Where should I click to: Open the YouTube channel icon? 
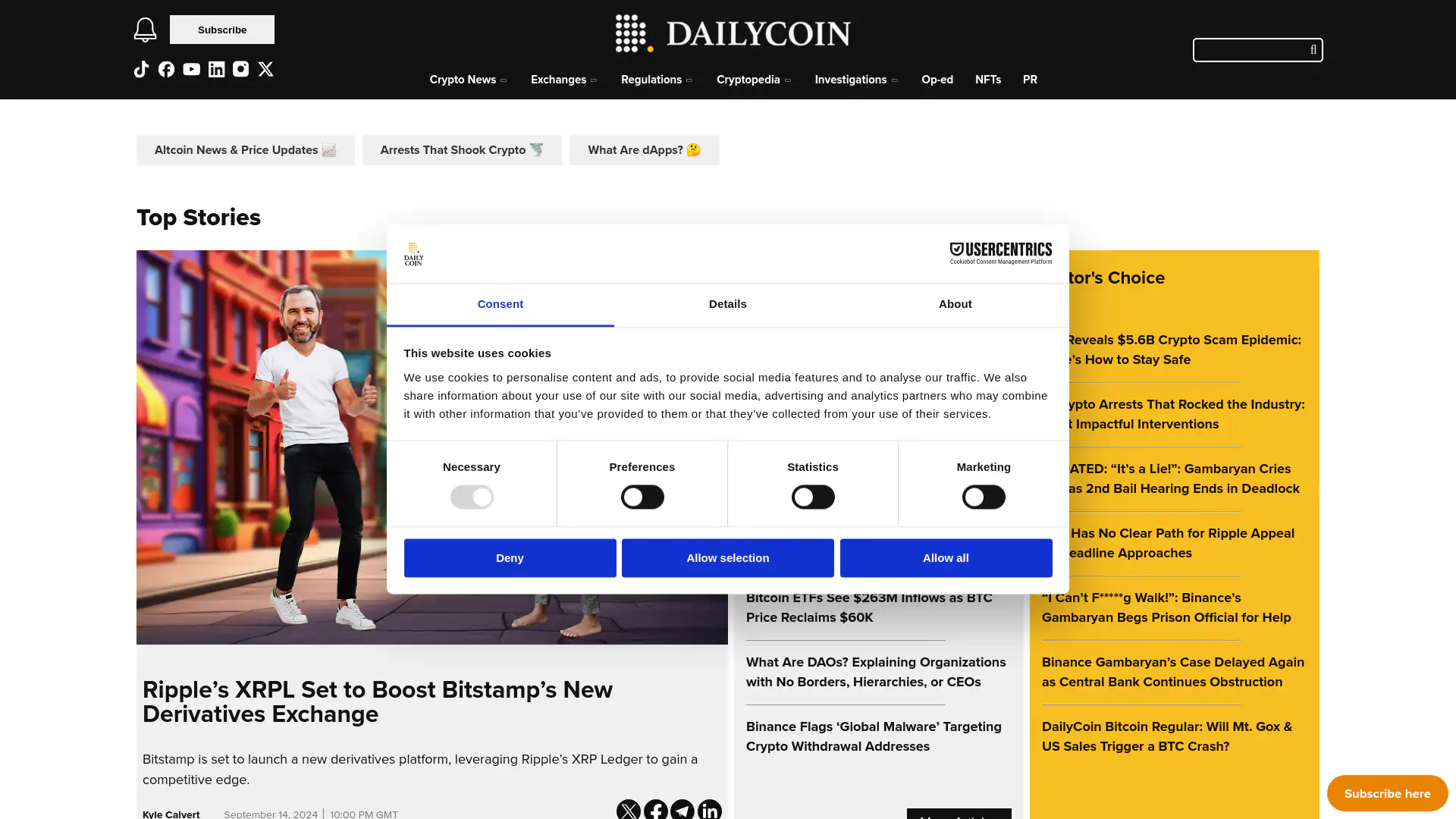[x=191, y=69]
